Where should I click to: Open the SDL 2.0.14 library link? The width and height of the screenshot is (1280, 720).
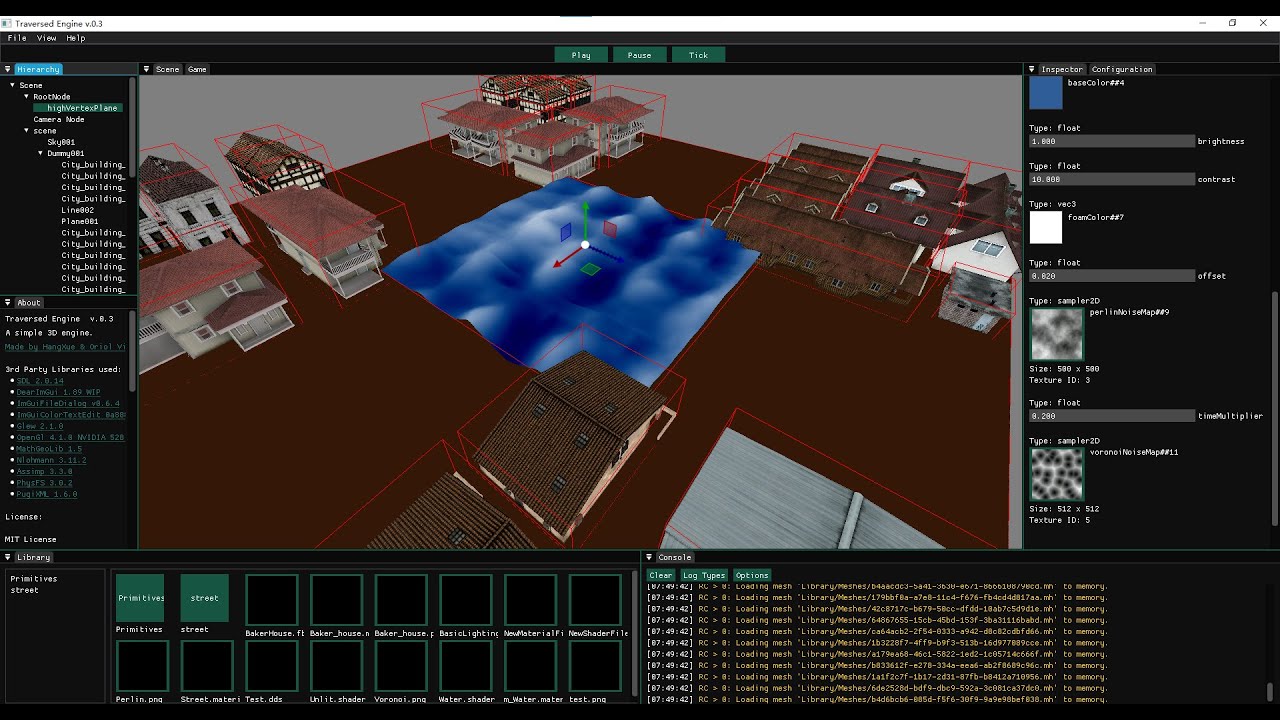point(40,381)
